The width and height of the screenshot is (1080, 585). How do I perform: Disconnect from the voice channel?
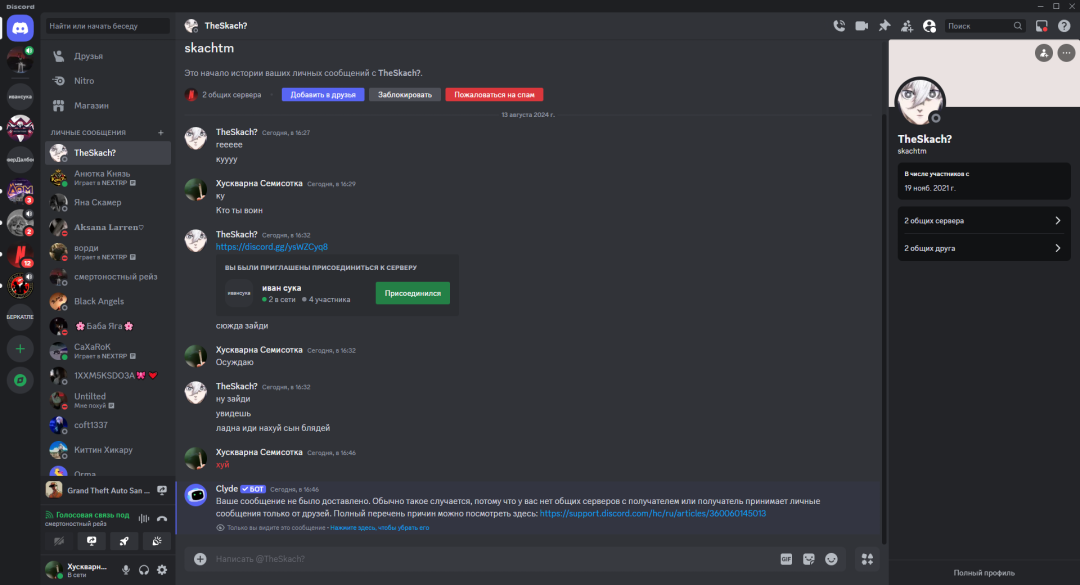point(161,518)
